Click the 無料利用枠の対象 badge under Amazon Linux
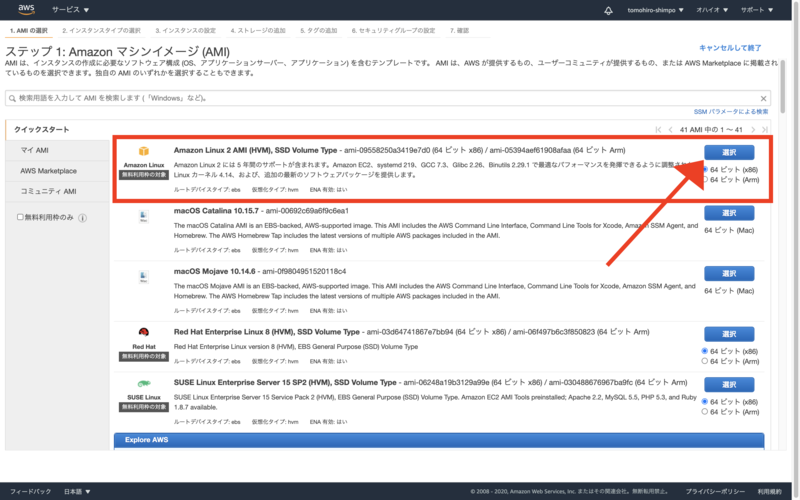This screenshot has width=800, height=500. tap(144, 175)
